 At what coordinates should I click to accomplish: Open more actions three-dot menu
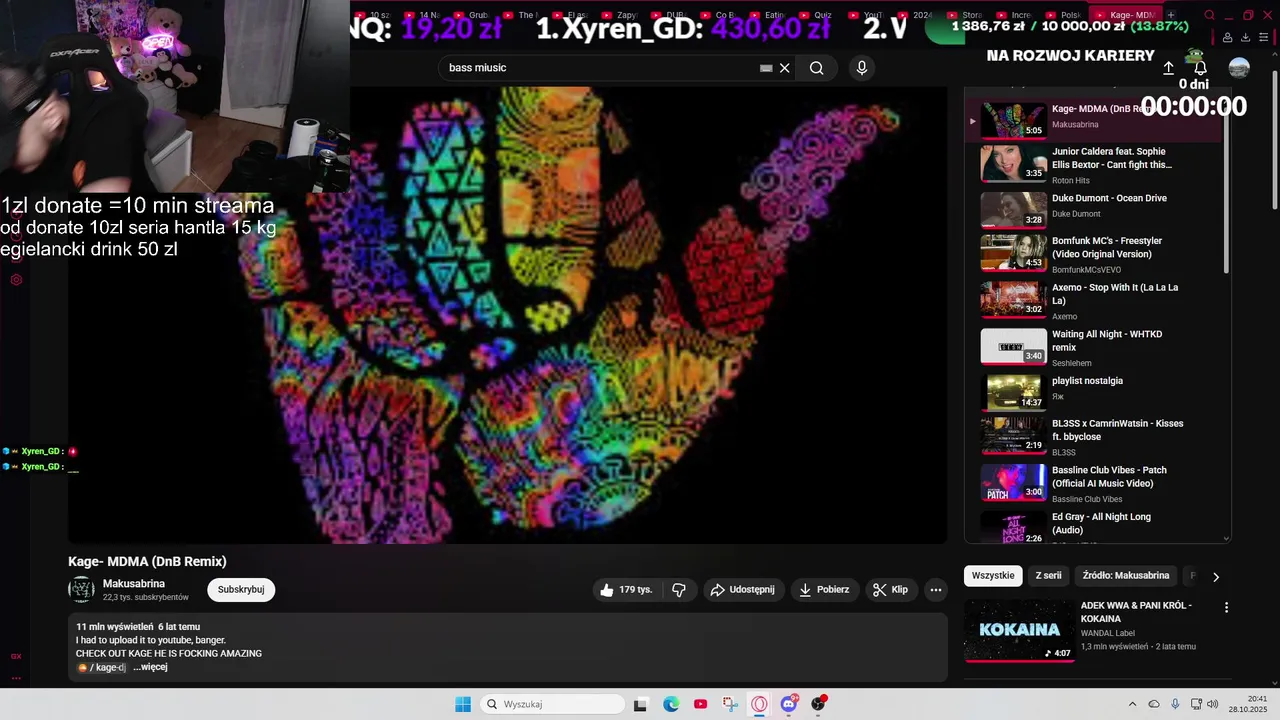tap(936, 590)
